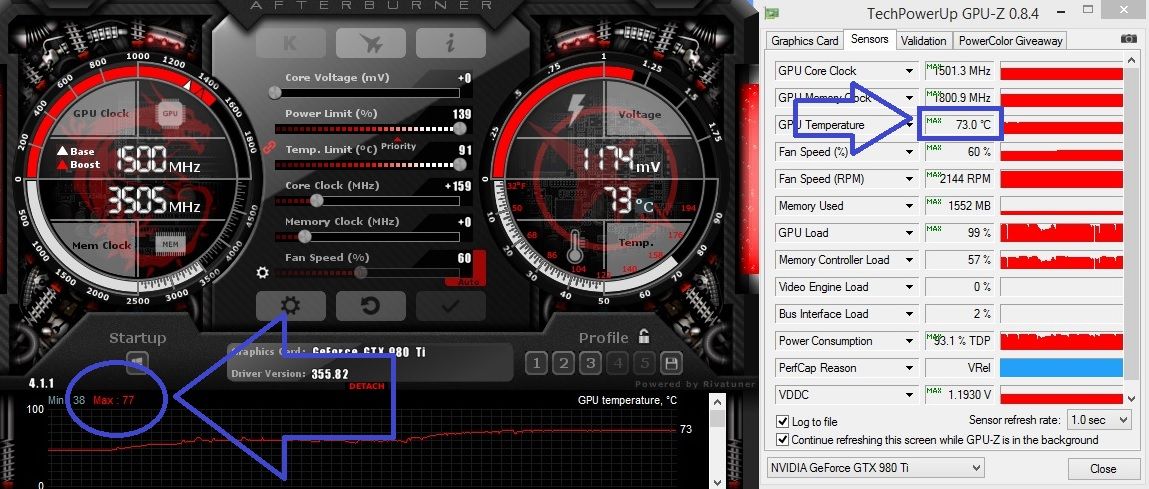Select profile slot 2
This screenshot has width=1149, height=489.
click(x=563, y=363)
